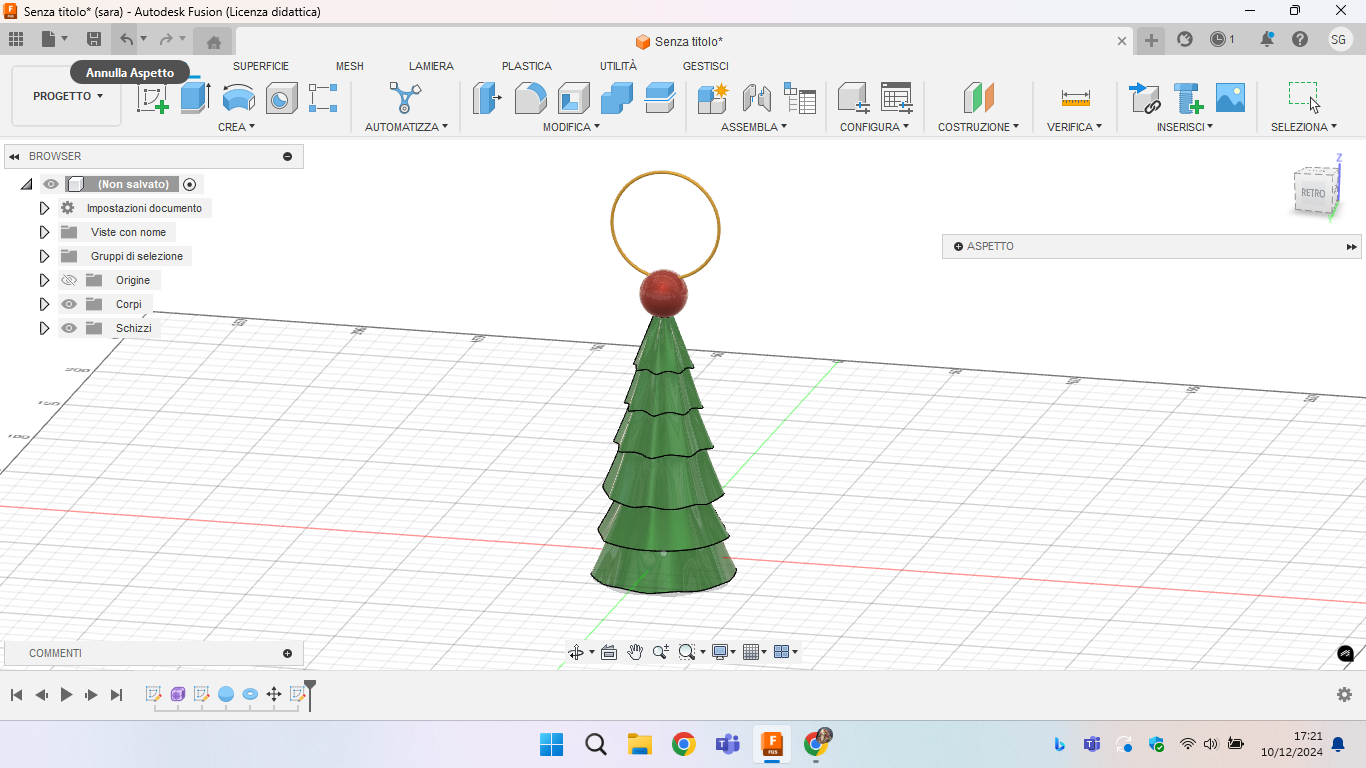
Task: Jump to the timeline beginning
Action: tap(16, 694)
